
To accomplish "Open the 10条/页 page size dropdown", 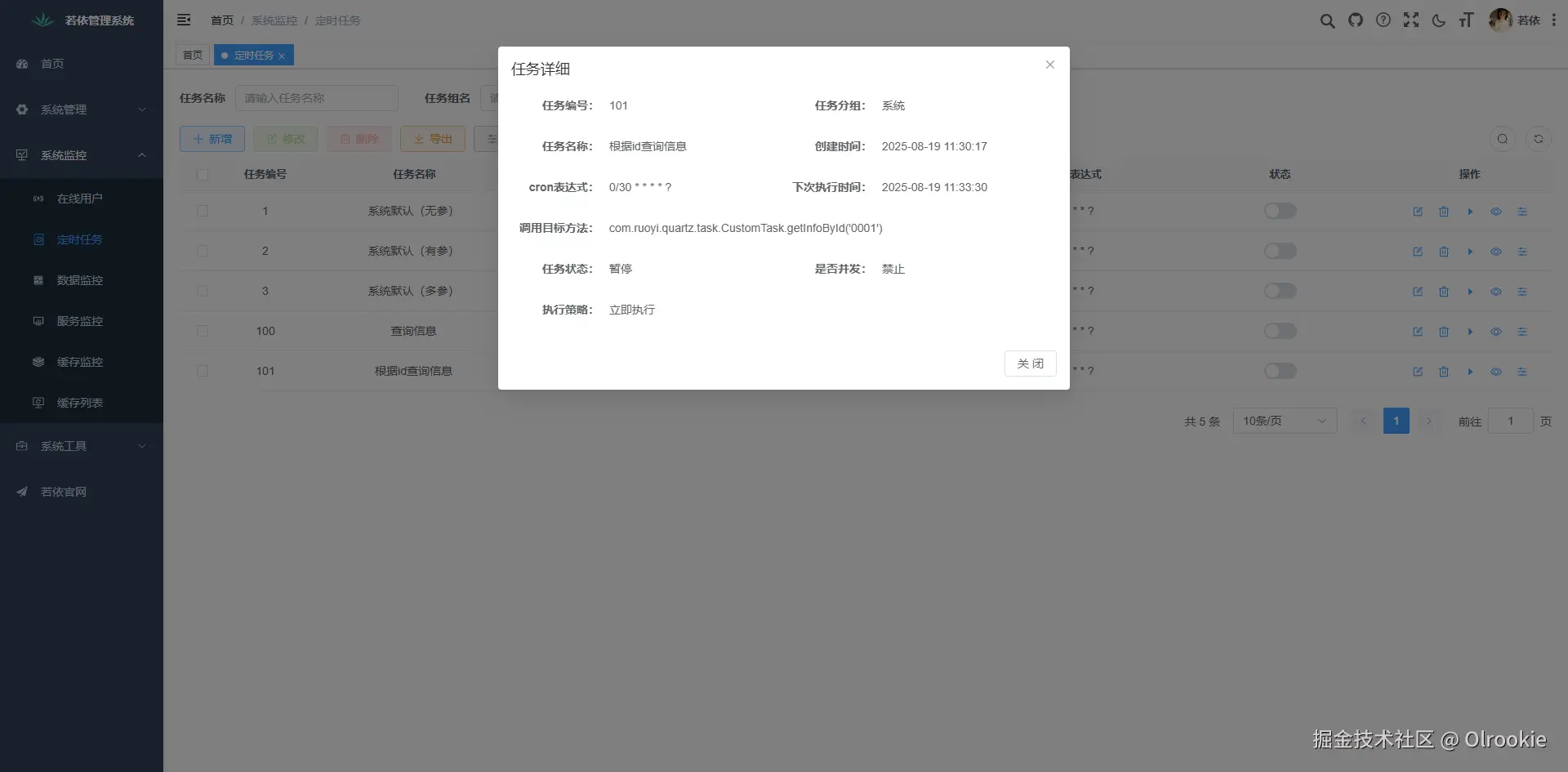I will click(x=1284, y=421).
